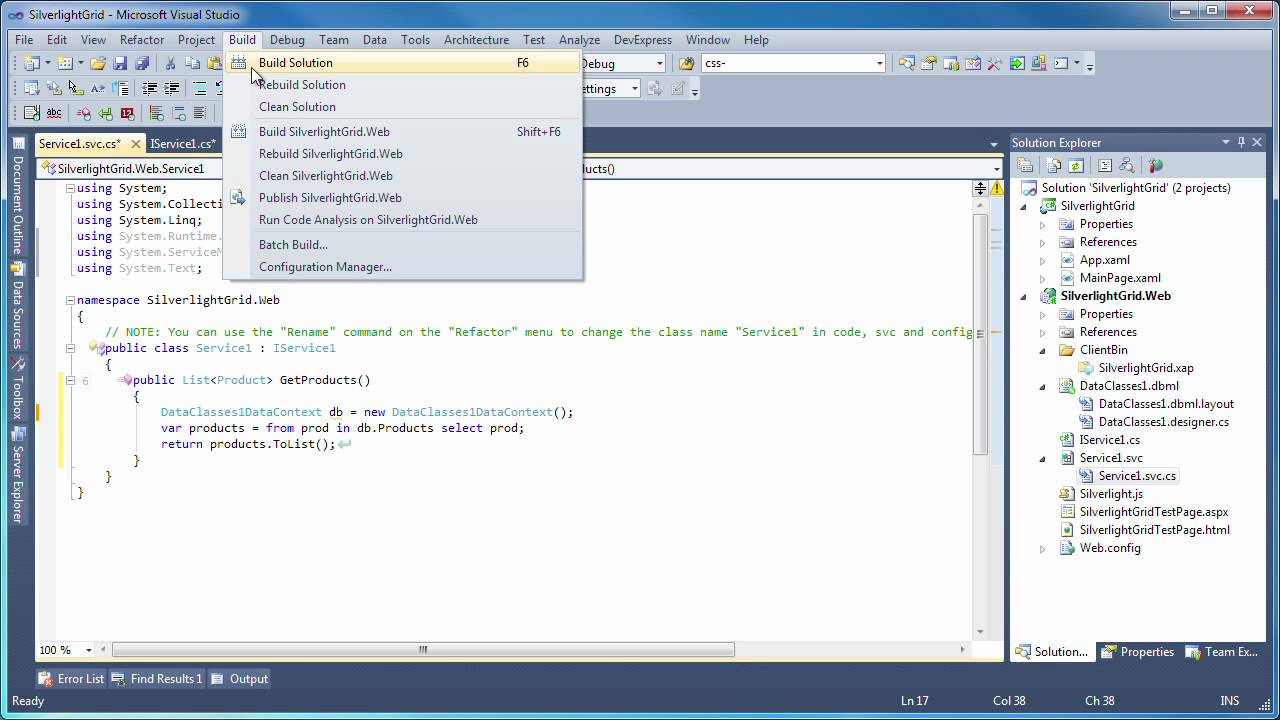Screen dimensions: 1280x720
Task: Open the 100 % zoom dropdown
Action: [x=89, y=650]
